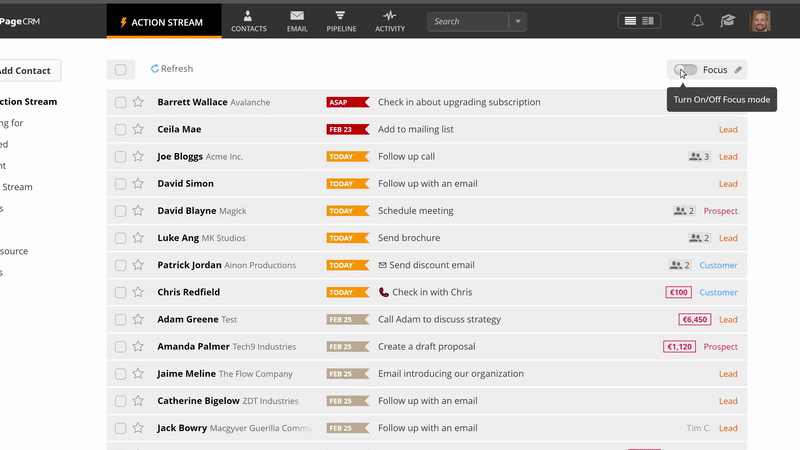This screenshot has height=450, width=800.
Task: Star the Barrett Wallace contact
Action: pos(138,102)
